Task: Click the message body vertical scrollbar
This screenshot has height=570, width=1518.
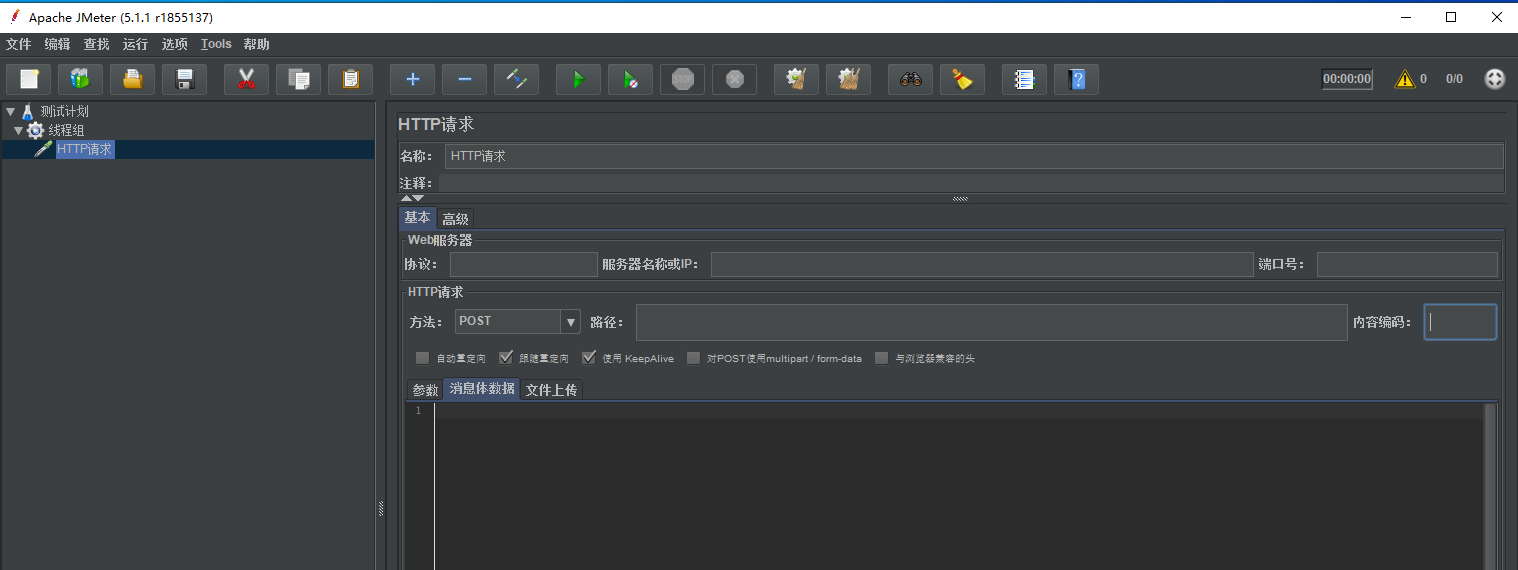Action: (1490, 487)
